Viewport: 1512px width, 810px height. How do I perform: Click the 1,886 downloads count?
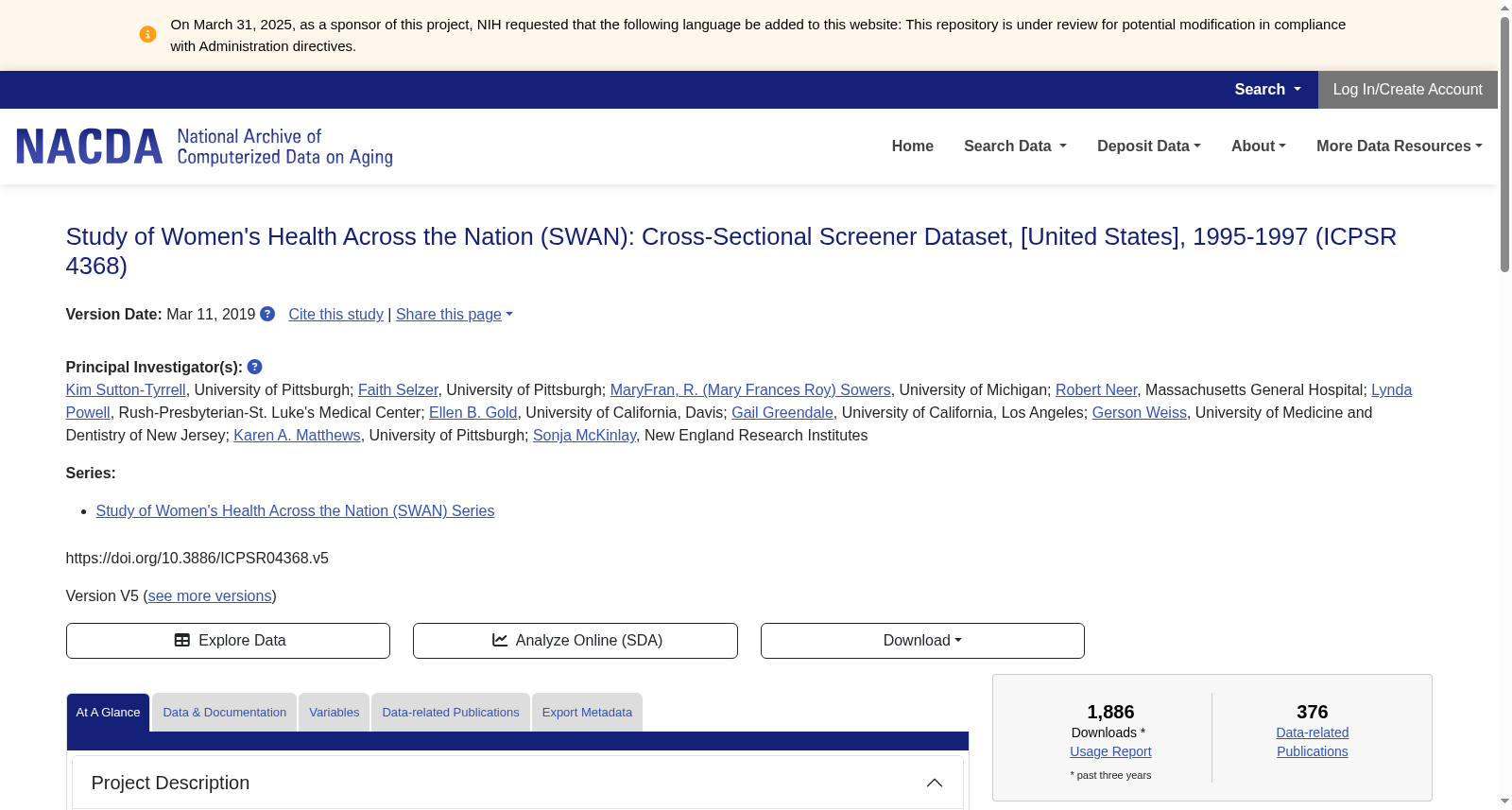[x=1110, y=712]
